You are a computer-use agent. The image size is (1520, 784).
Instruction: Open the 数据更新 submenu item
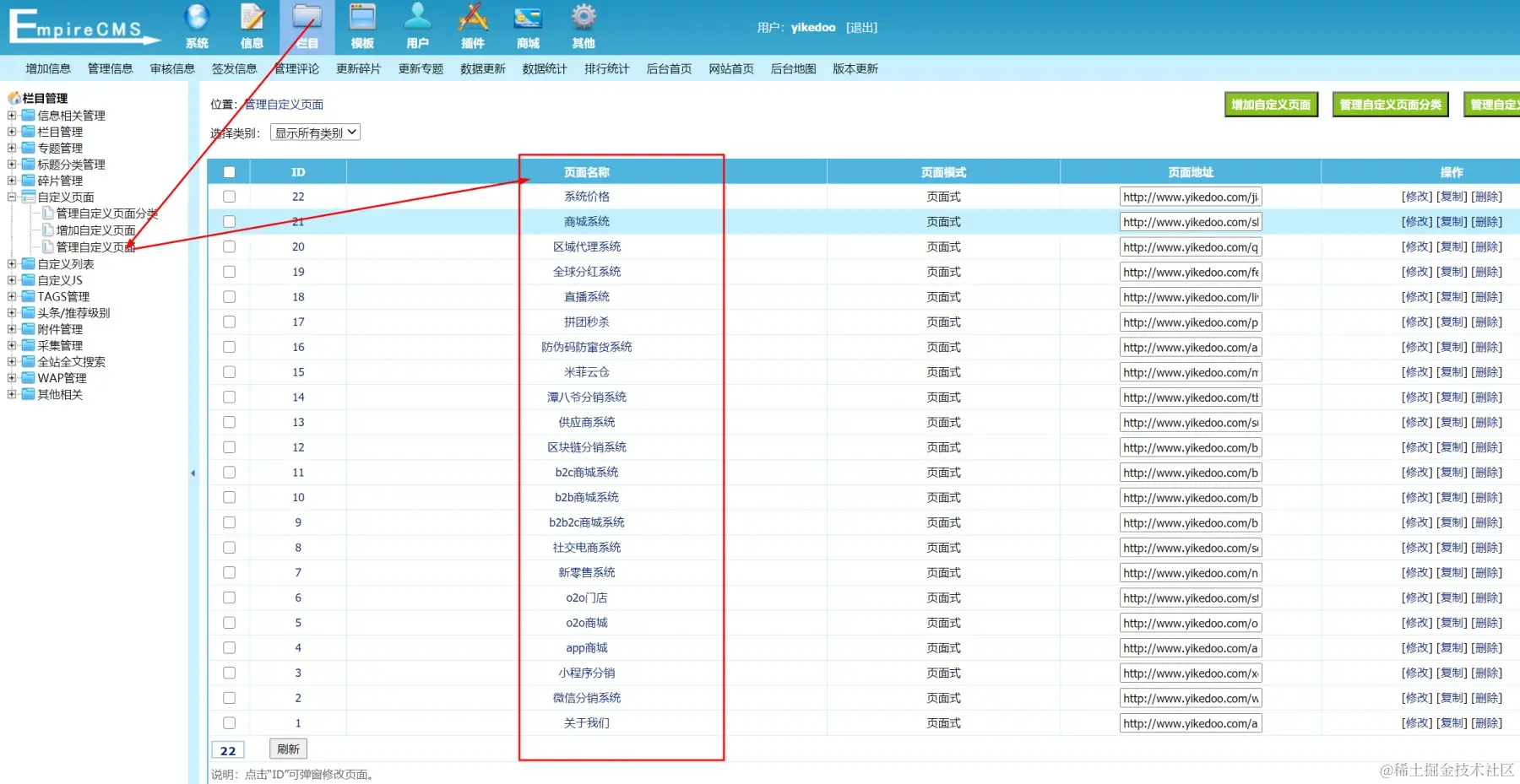click(x=483, y=68)
